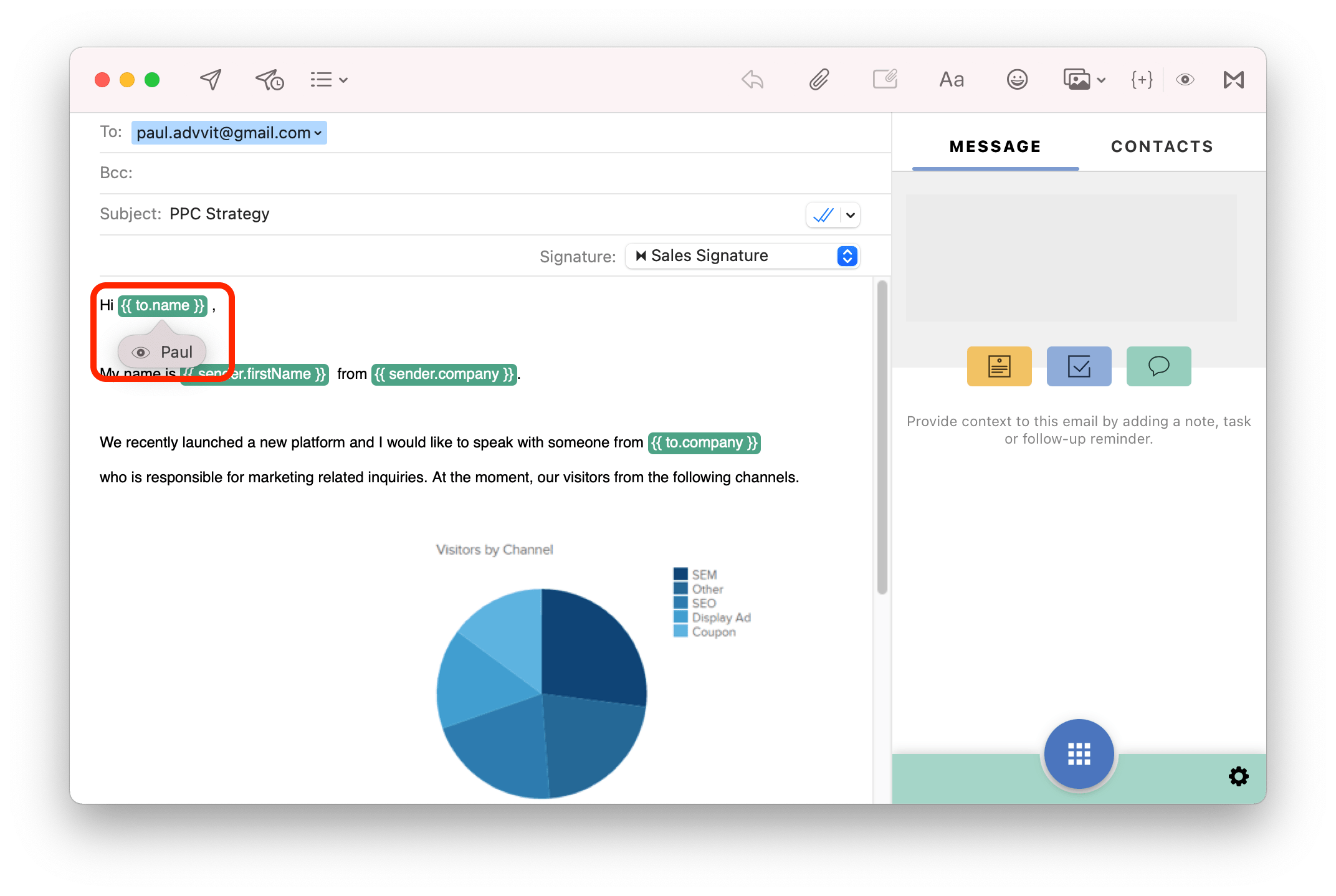Open the Sales Signature dropdown

(x=742, y=256)
